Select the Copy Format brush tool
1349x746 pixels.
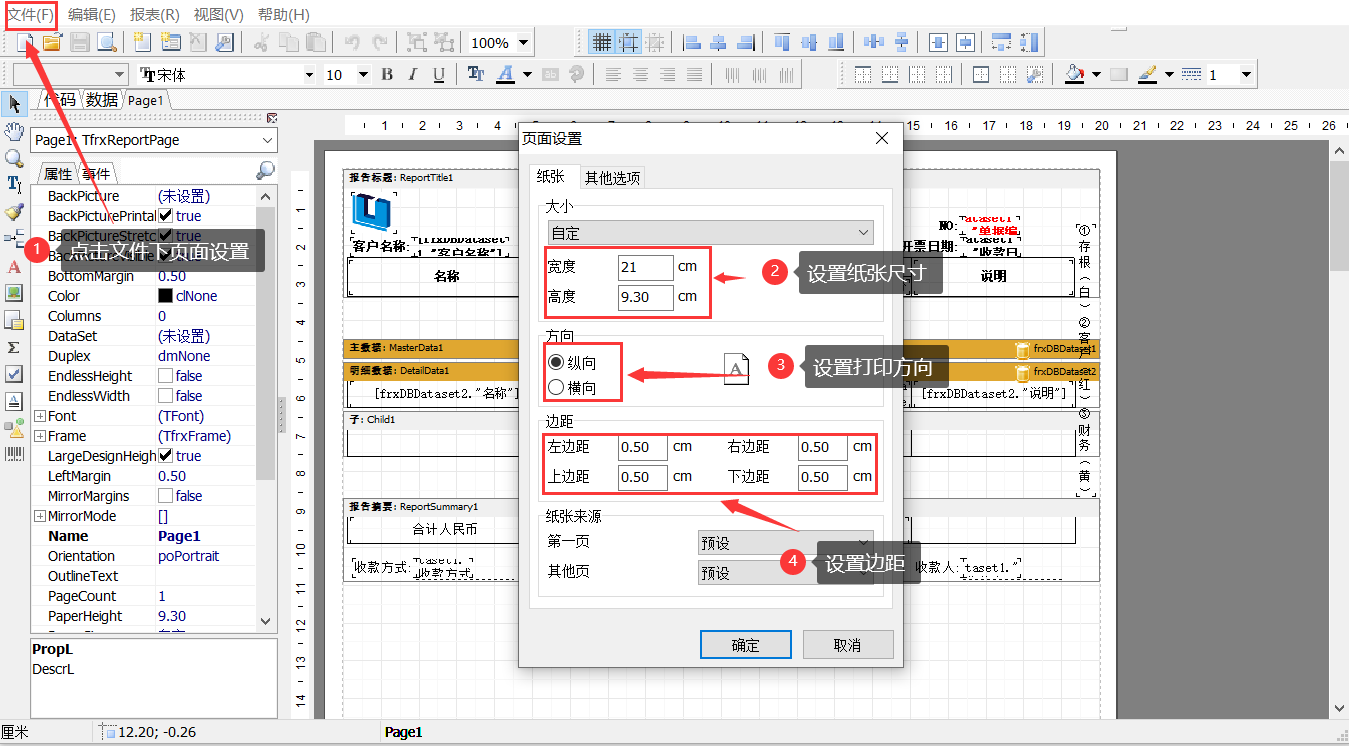14,211
